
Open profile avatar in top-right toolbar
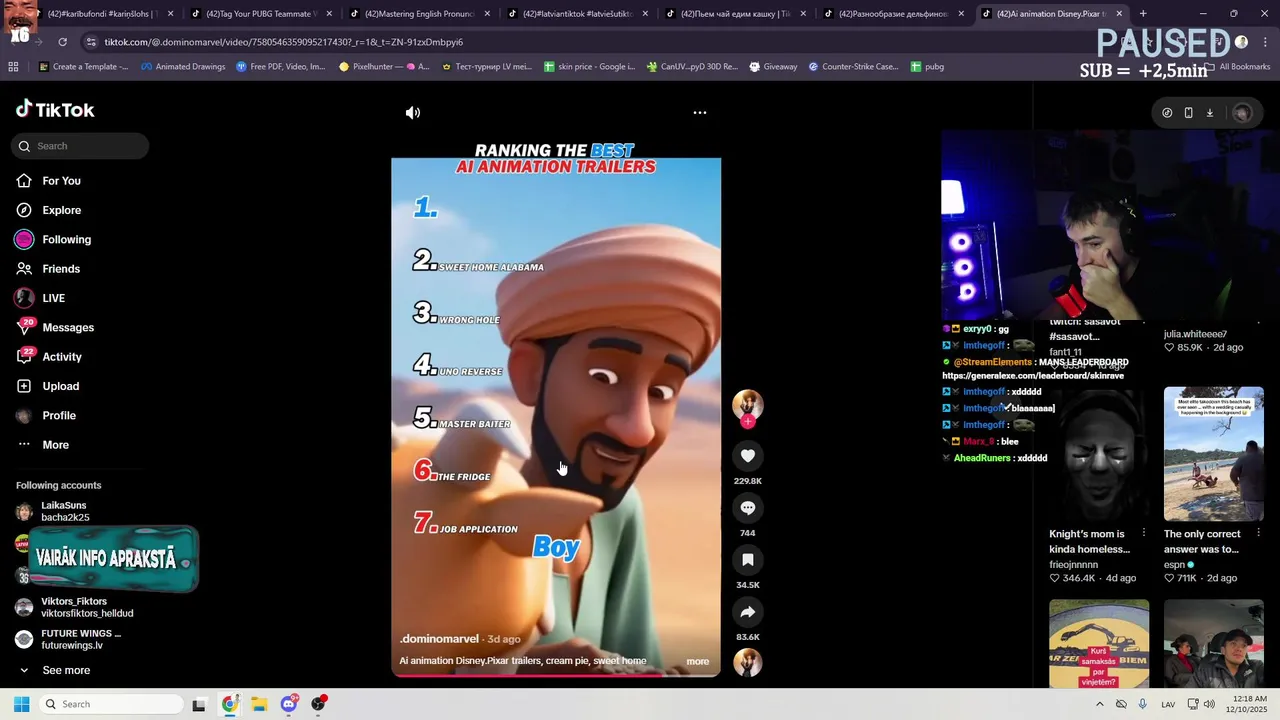[x=1242, y=113]
